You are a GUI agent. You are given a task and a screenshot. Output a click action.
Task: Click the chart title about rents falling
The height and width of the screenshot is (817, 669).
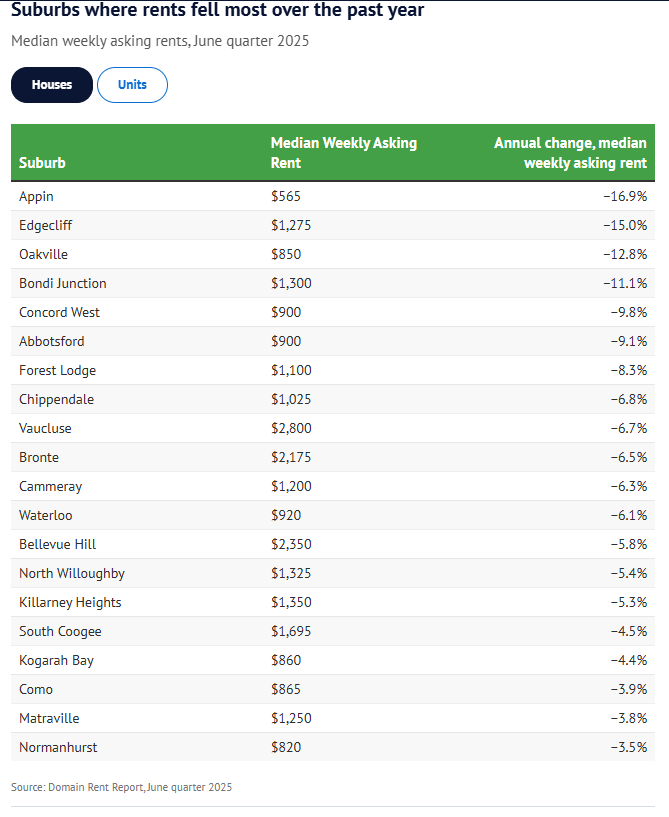click(x=217, y=11)
